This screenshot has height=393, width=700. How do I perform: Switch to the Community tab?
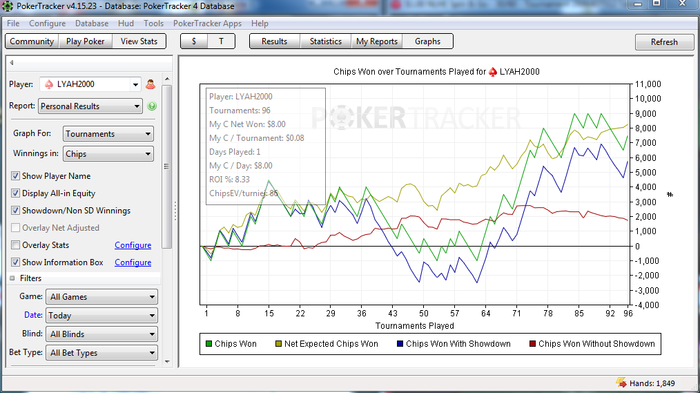coord(32,42)
